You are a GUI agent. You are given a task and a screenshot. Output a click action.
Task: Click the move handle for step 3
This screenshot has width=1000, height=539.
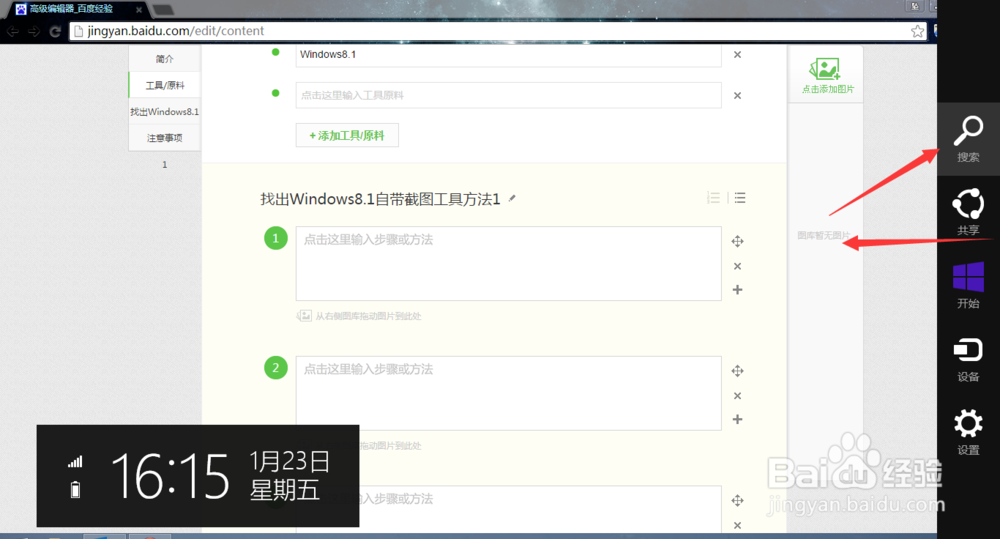click(737, 500)
